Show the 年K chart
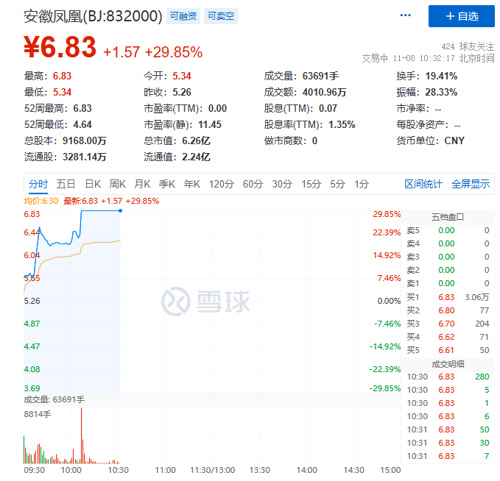Image resolution: width=500 pixels, height=481 pixels. 192,184
